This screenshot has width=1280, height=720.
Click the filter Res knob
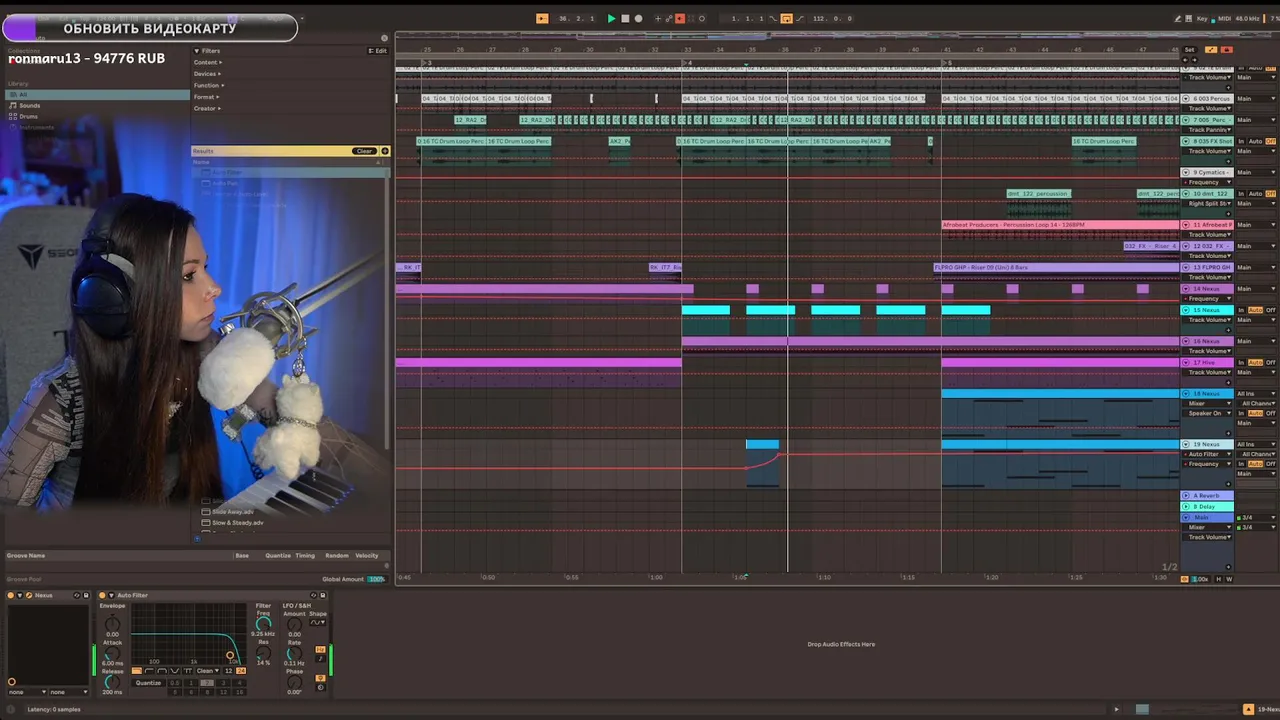click(263, 653)
